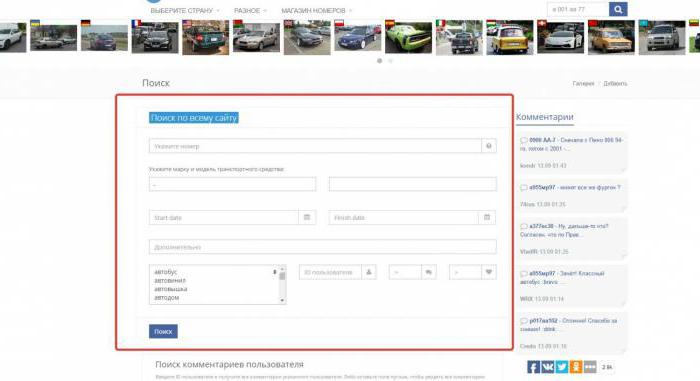The image size is (700, 381).
Task: Share via the Facebook icon
Action: click(533, 367)
